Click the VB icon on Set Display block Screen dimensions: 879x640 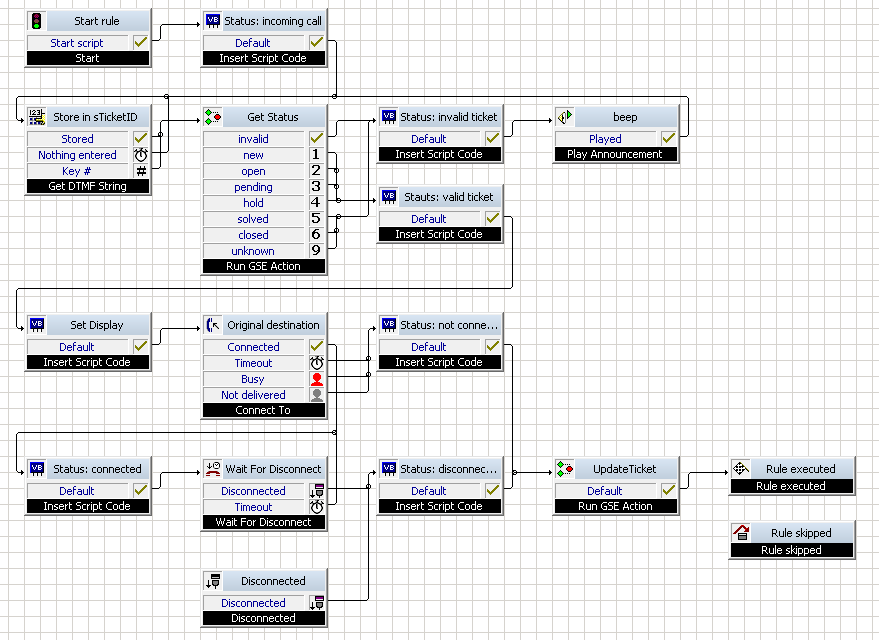point(36,325)
